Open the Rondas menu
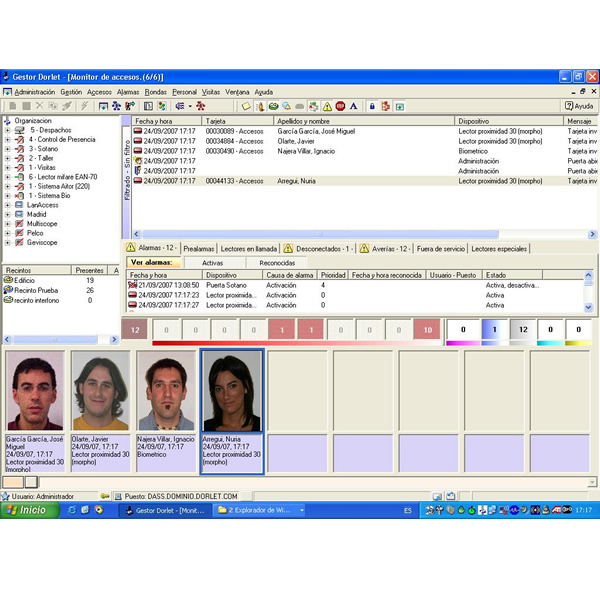Viewport: 600px width, 600px height. [x=156, y=92]
